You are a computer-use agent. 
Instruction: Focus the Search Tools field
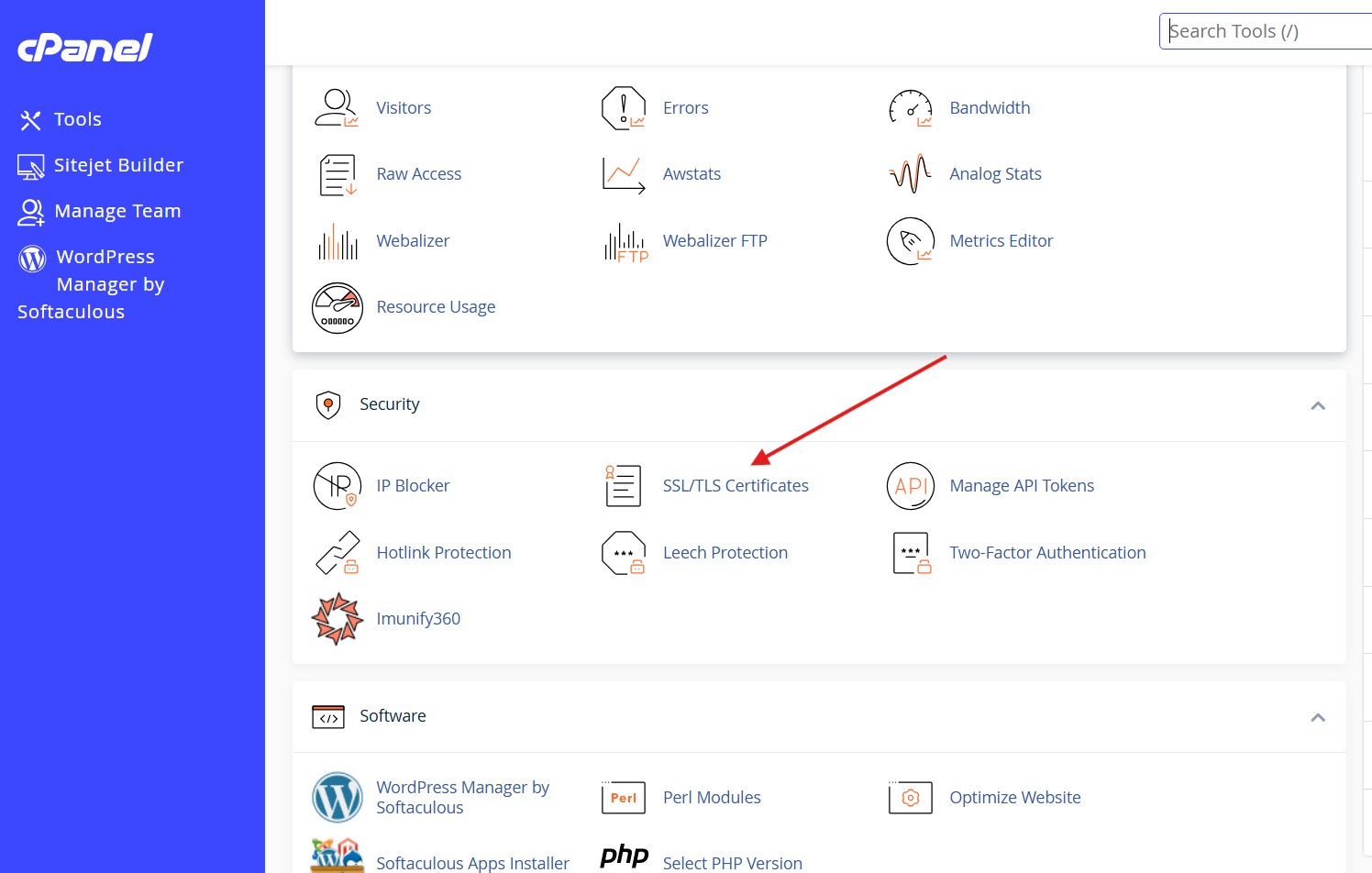coord(1266,31)
